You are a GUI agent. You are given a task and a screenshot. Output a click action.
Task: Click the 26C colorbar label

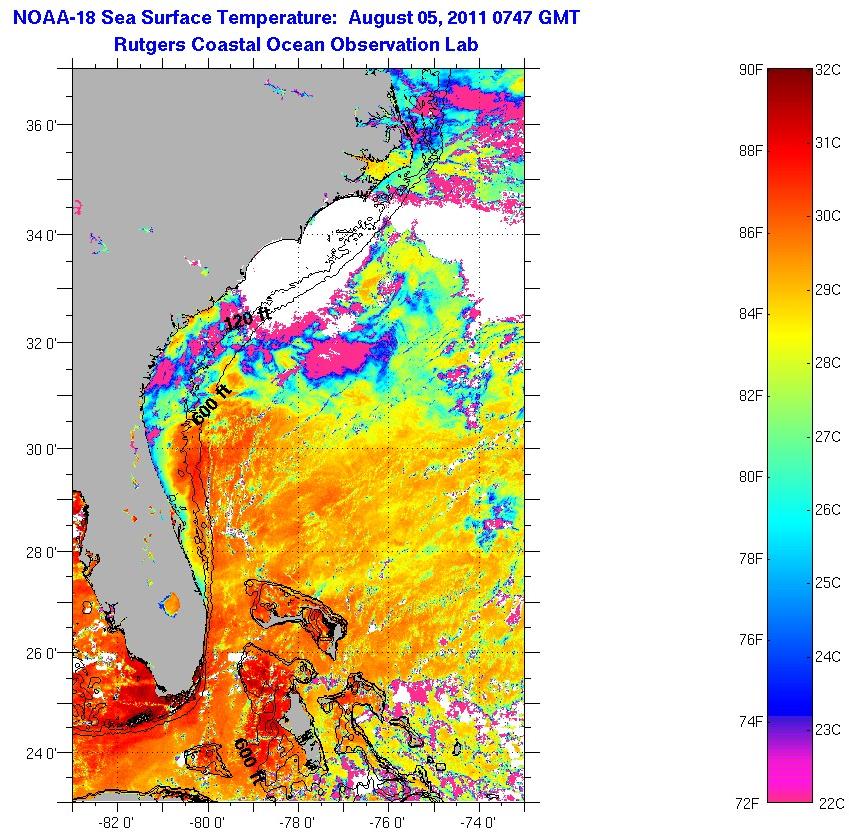pos(828,510)
